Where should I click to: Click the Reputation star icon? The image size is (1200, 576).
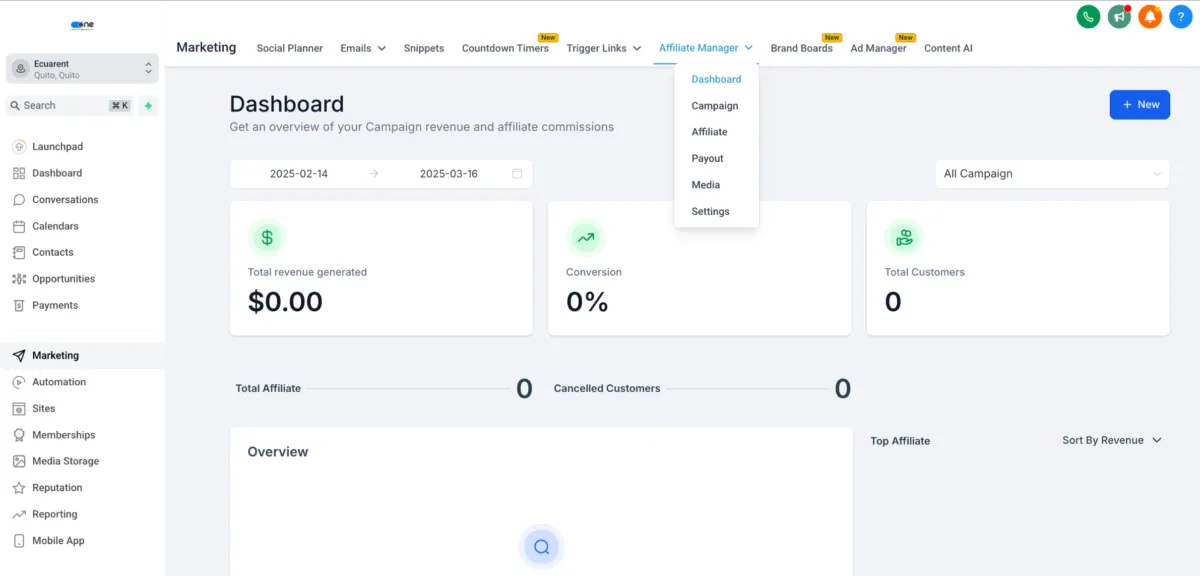(x=19, y=488)
